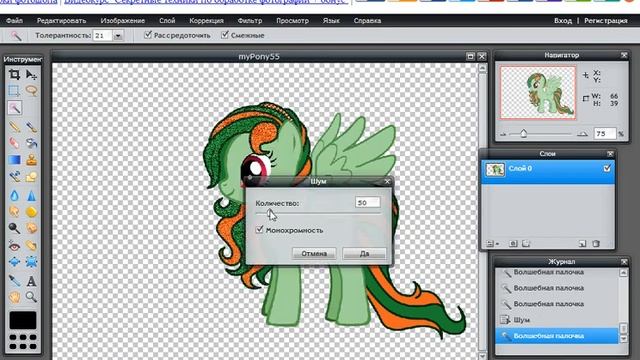Select the Слой 0 layer row
Screen dimensions: 640x360
tap(548, 172)
